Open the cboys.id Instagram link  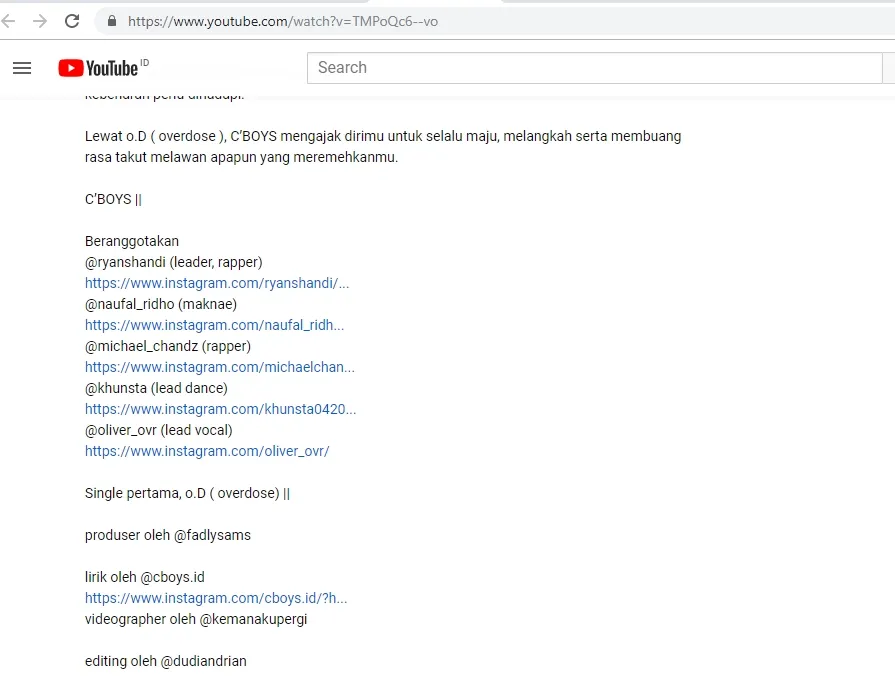[216, 598]
